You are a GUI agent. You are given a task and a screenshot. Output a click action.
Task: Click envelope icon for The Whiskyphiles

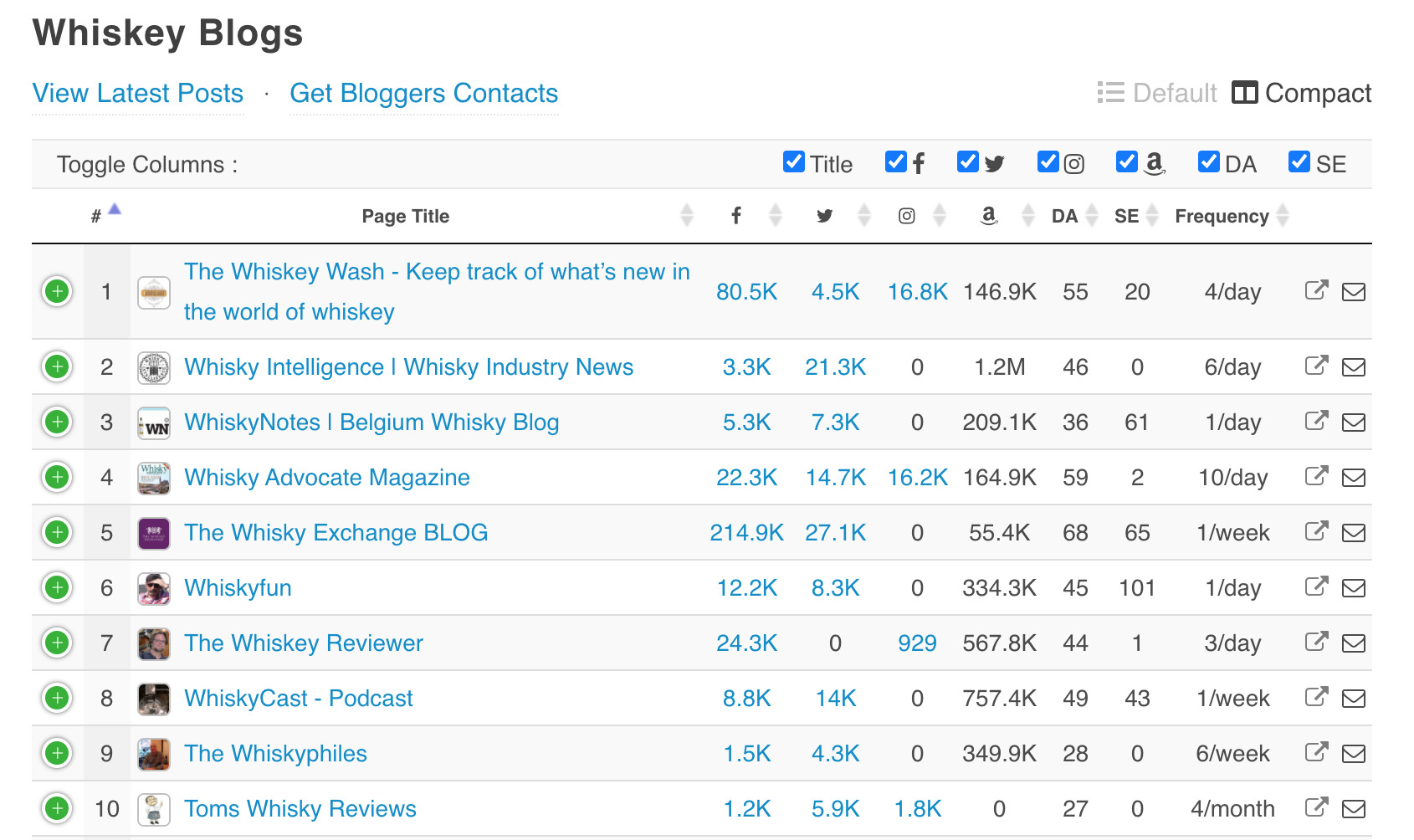1354,754
